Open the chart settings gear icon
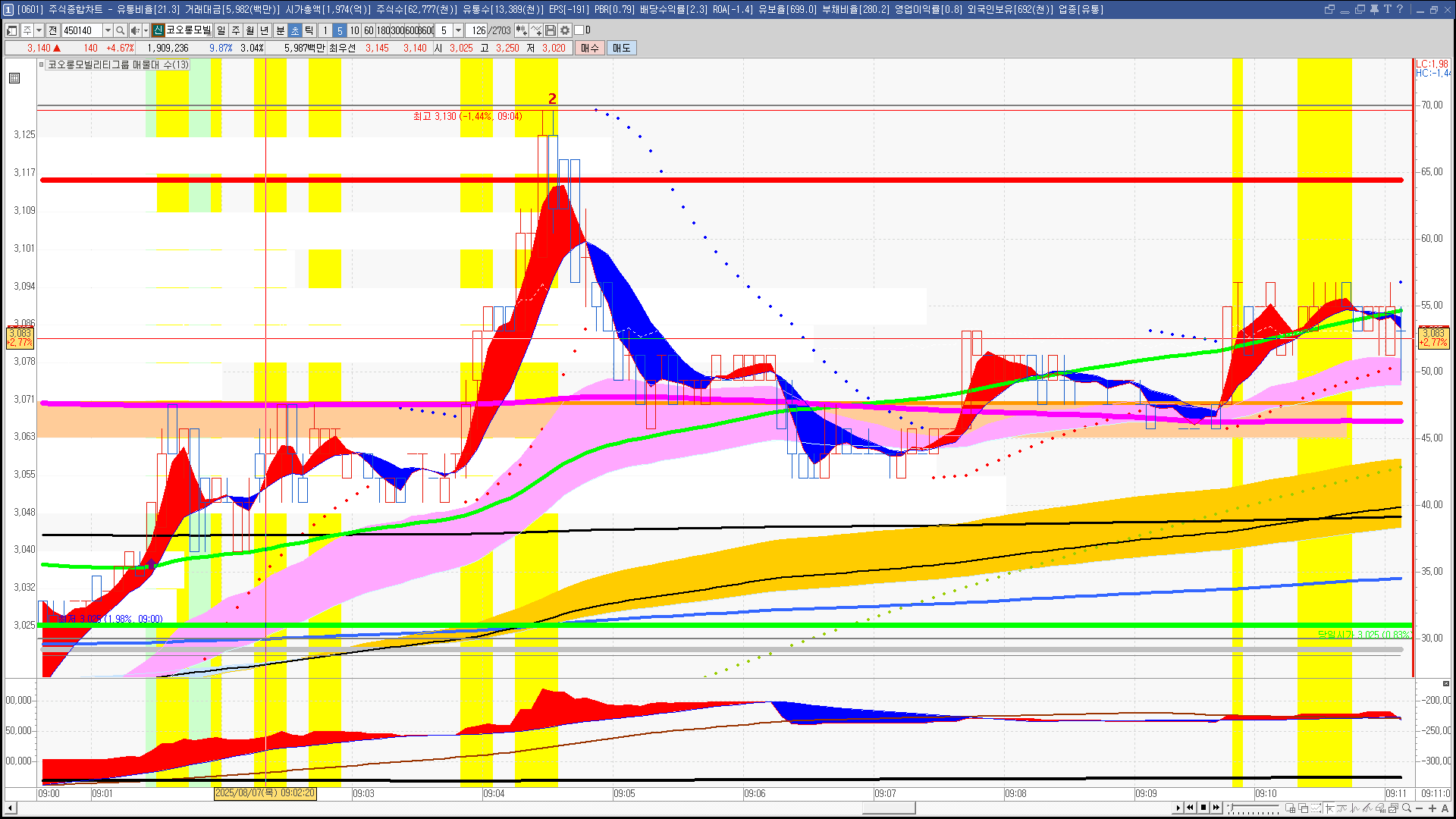This screenshot has width=1456, height=819. 565,30
